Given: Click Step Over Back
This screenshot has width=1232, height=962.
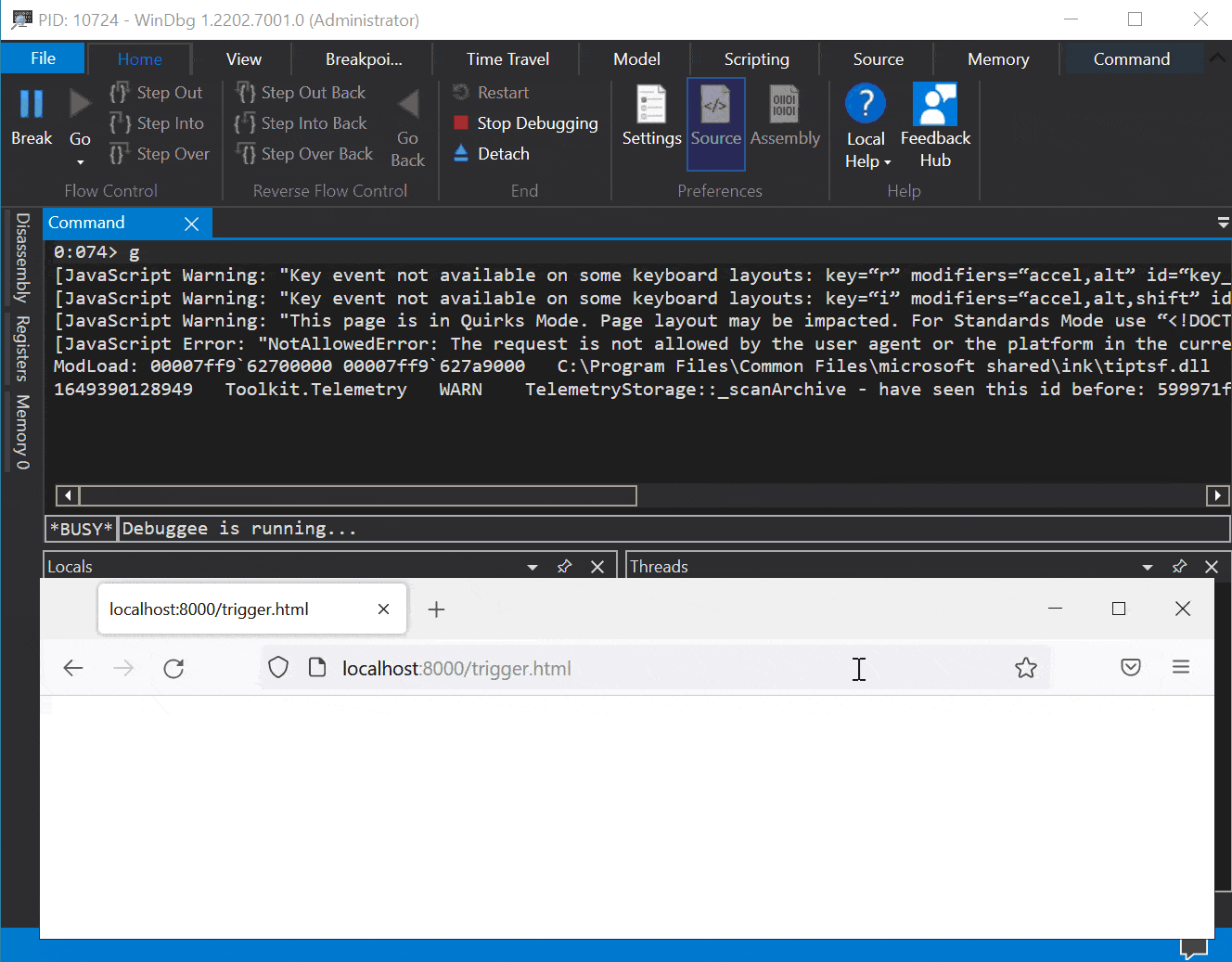Looking at the screenshot, I should click(303, 154).
